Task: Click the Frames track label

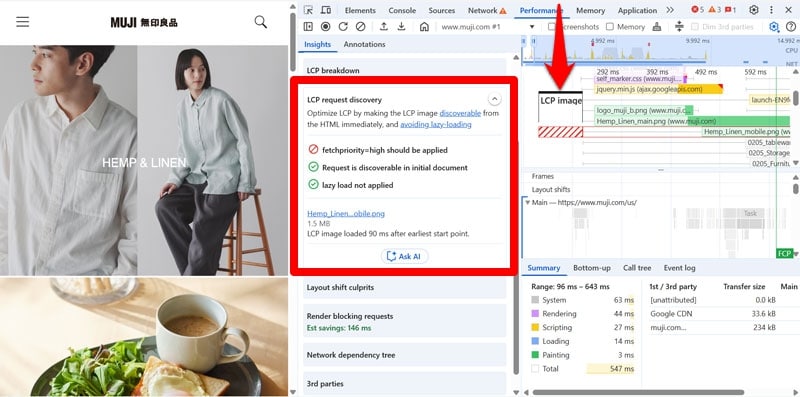Action: click(x=542, y=176)
